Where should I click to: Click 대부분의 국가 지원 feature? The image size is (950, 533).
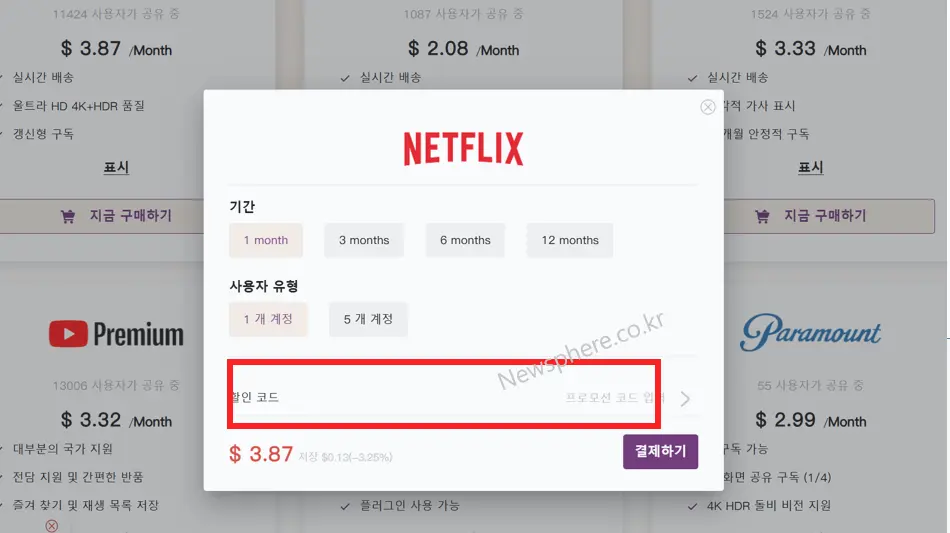[63, 449]
